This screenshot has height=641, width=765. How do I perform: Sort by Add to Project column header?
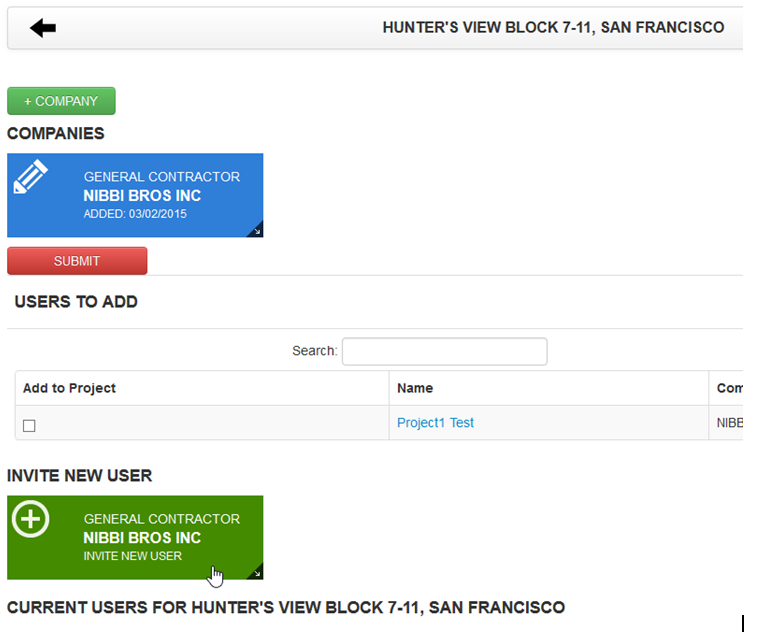(202, 388)
